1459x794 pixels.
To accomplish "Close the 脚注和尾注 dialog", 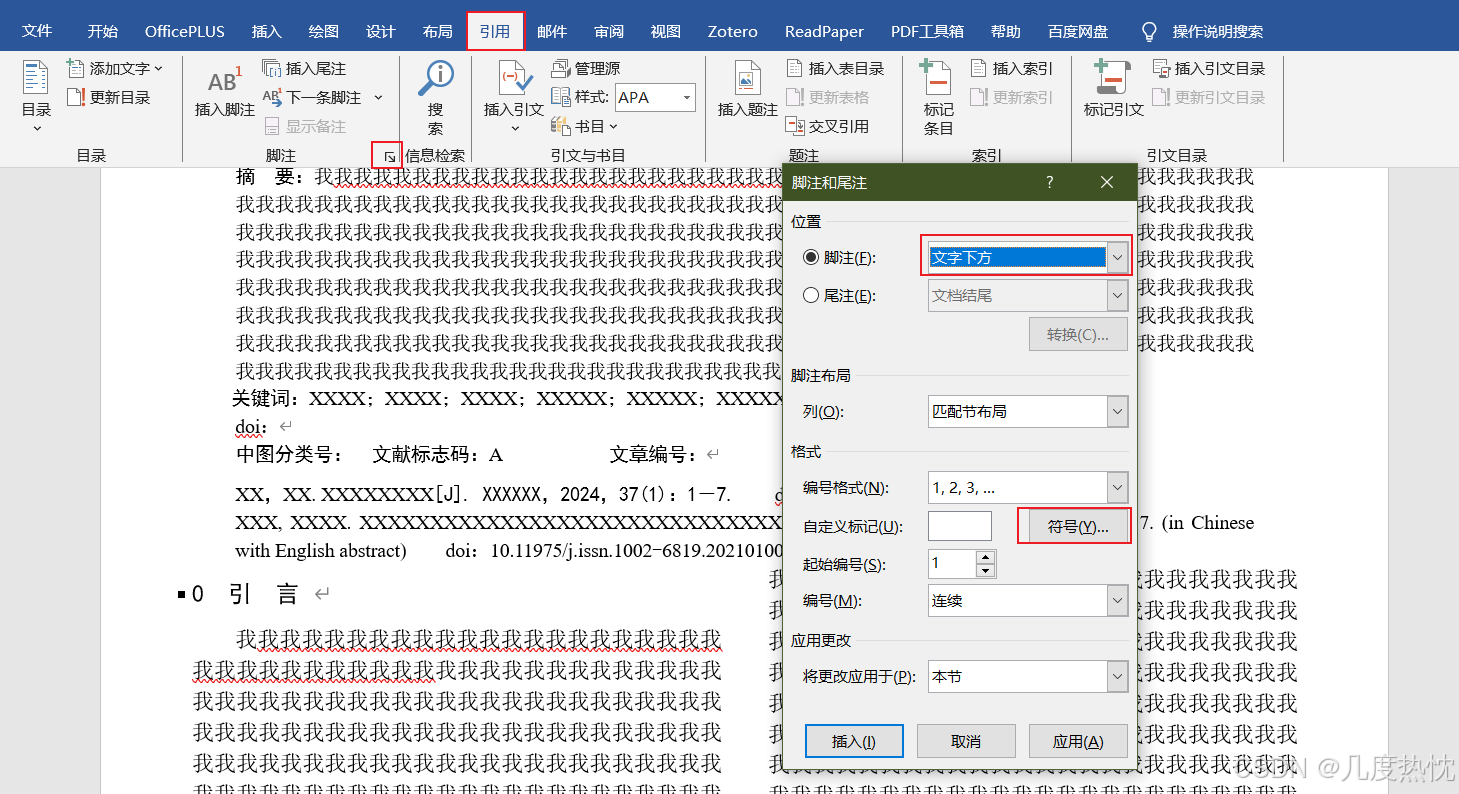I will coord(1106,182).
